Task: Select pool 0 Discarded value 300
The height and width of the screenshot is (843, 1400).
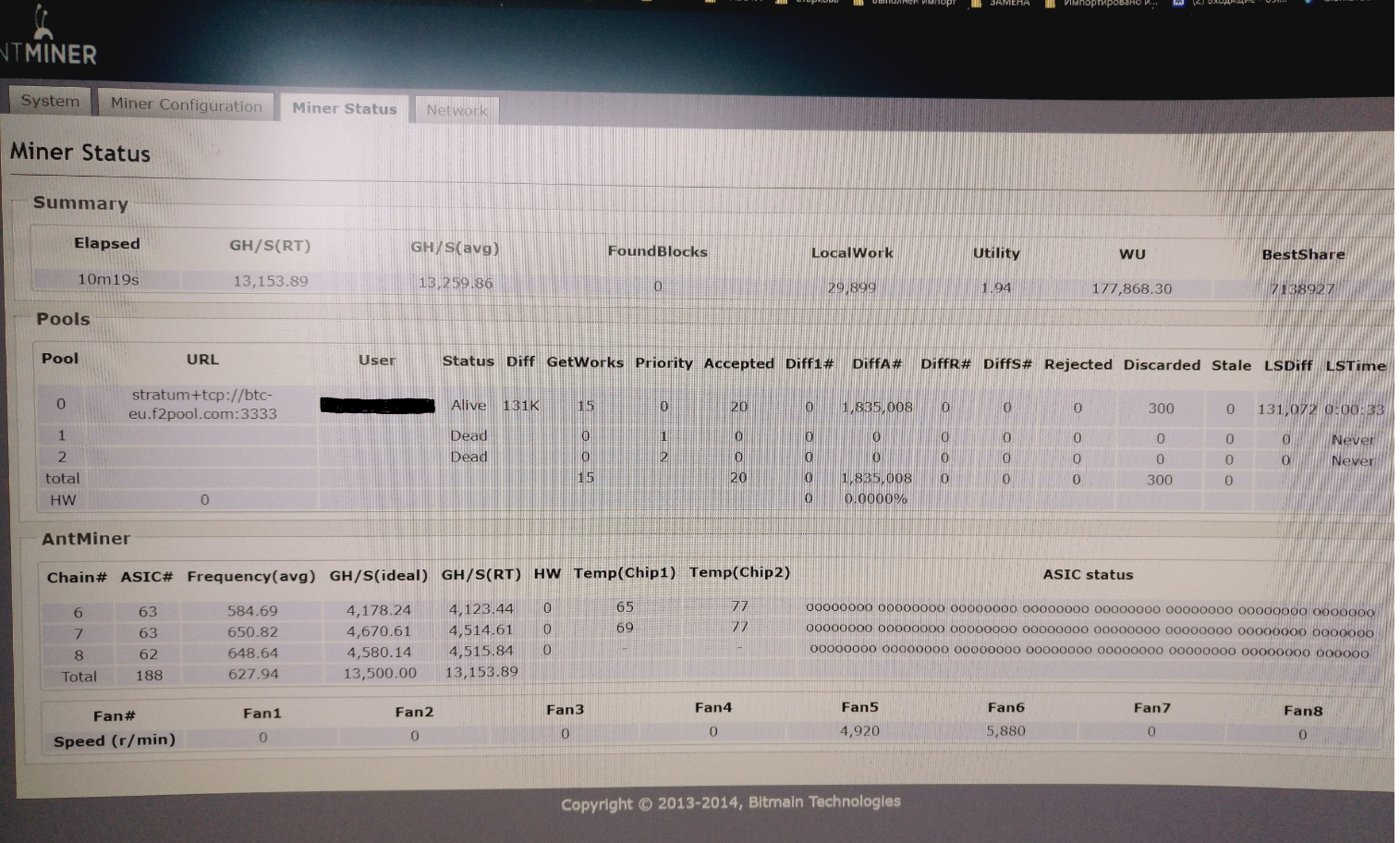Action: pyautogui.click(x=1161, y=408)
